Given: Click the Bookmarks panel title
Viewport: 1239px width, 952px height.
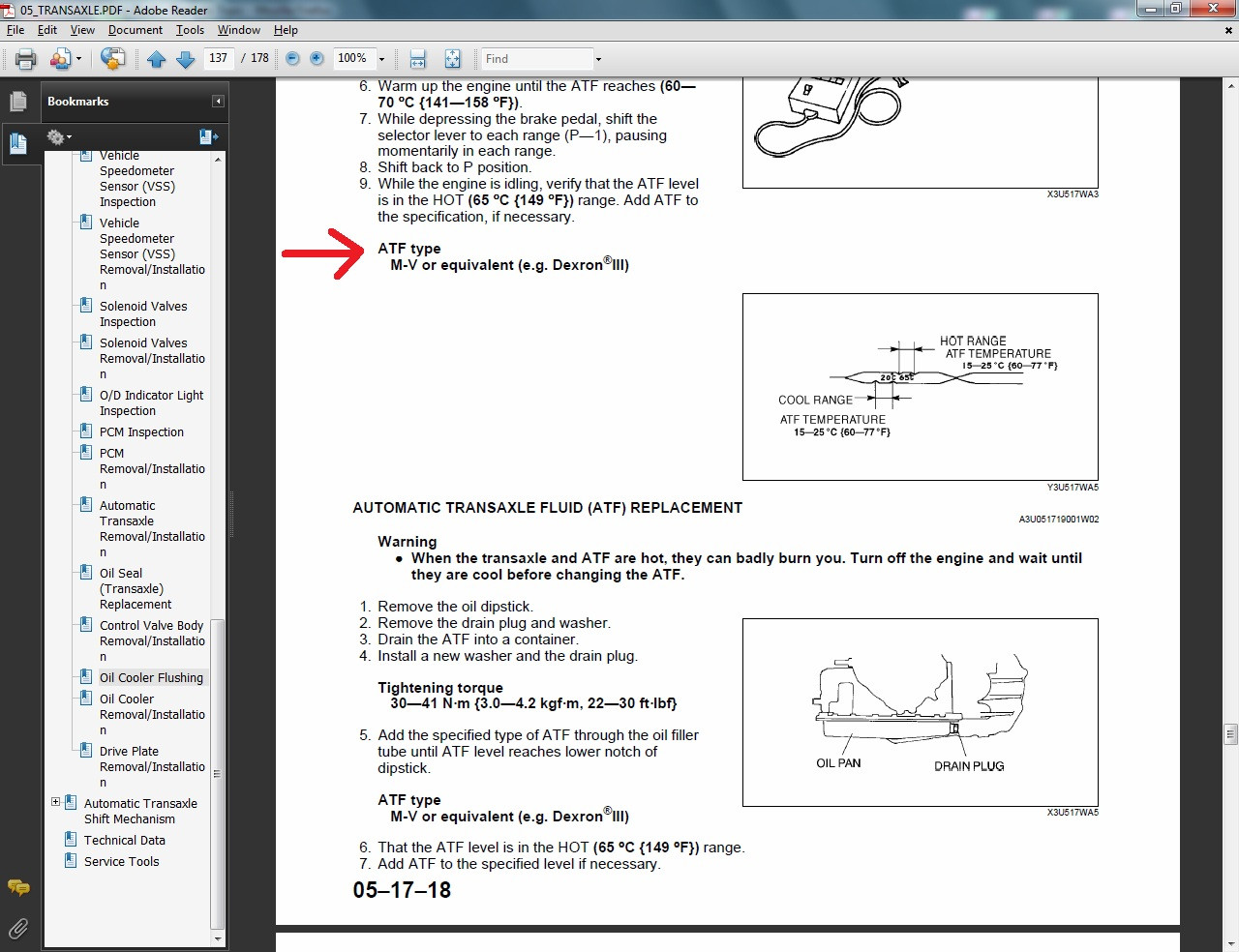Looking at the screenshot, I should tap(78, 102).
